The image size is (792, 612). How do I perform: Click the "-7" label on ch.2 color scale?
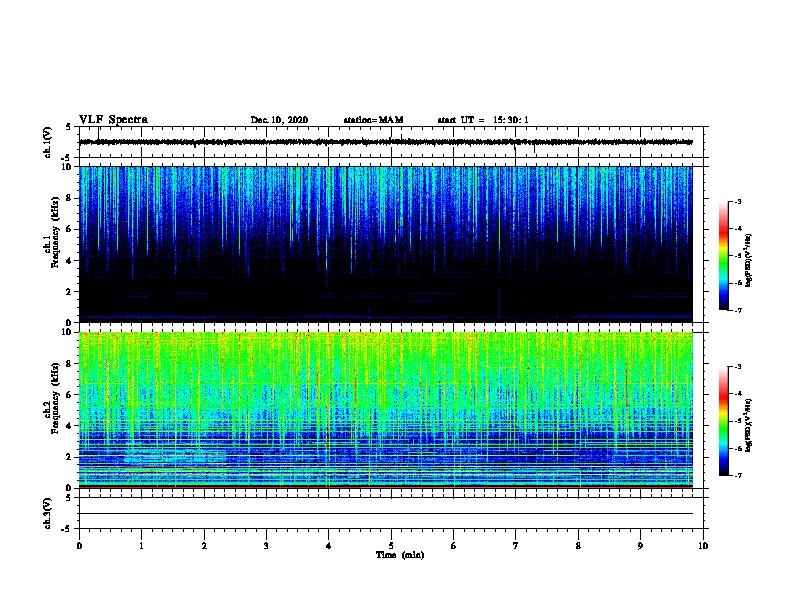737,476
